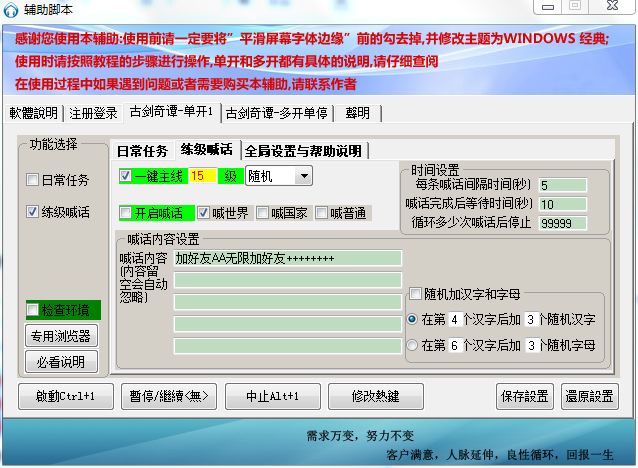This screenshot has height=468, width=638.
Task: Select the 随机字母 radio button
Action: pos(413,345)
